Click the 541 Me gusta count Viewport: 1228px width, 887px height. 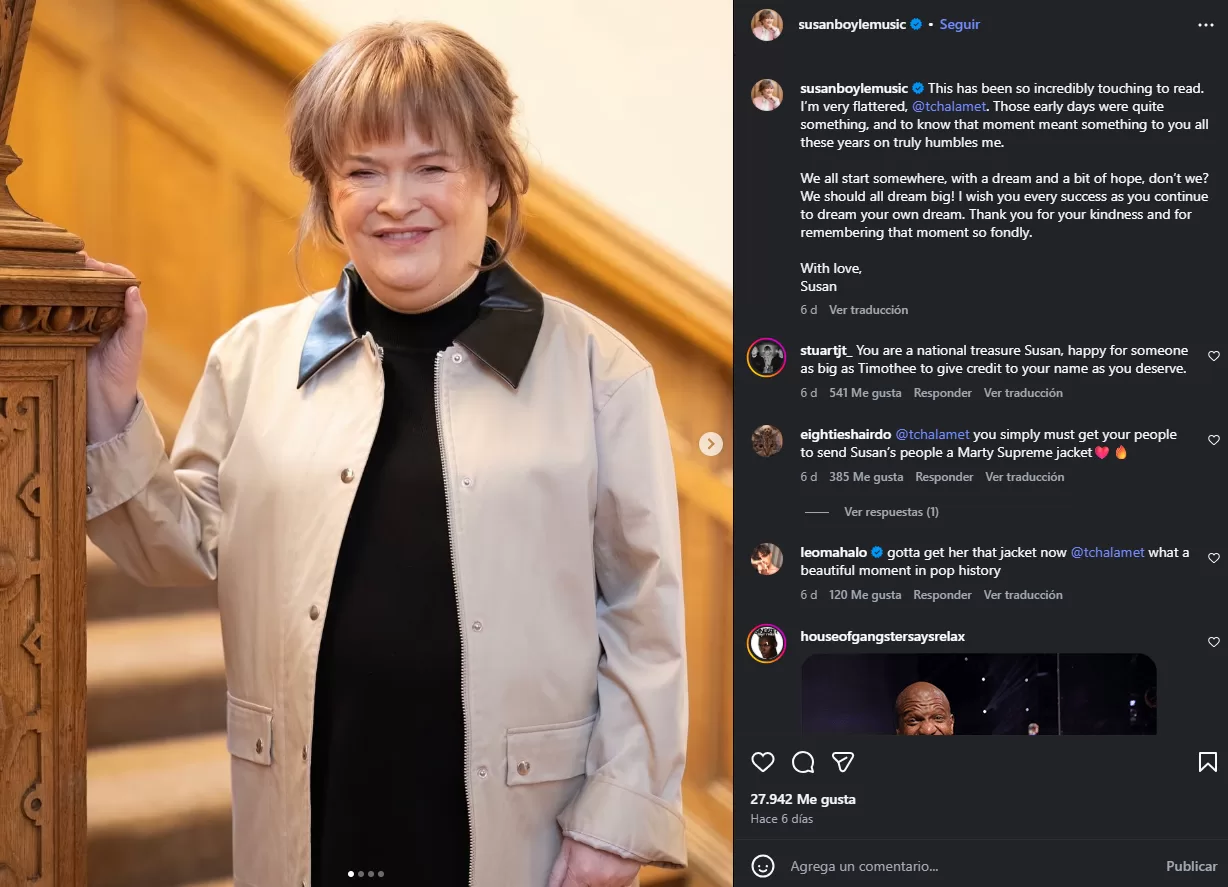[865, 393]
